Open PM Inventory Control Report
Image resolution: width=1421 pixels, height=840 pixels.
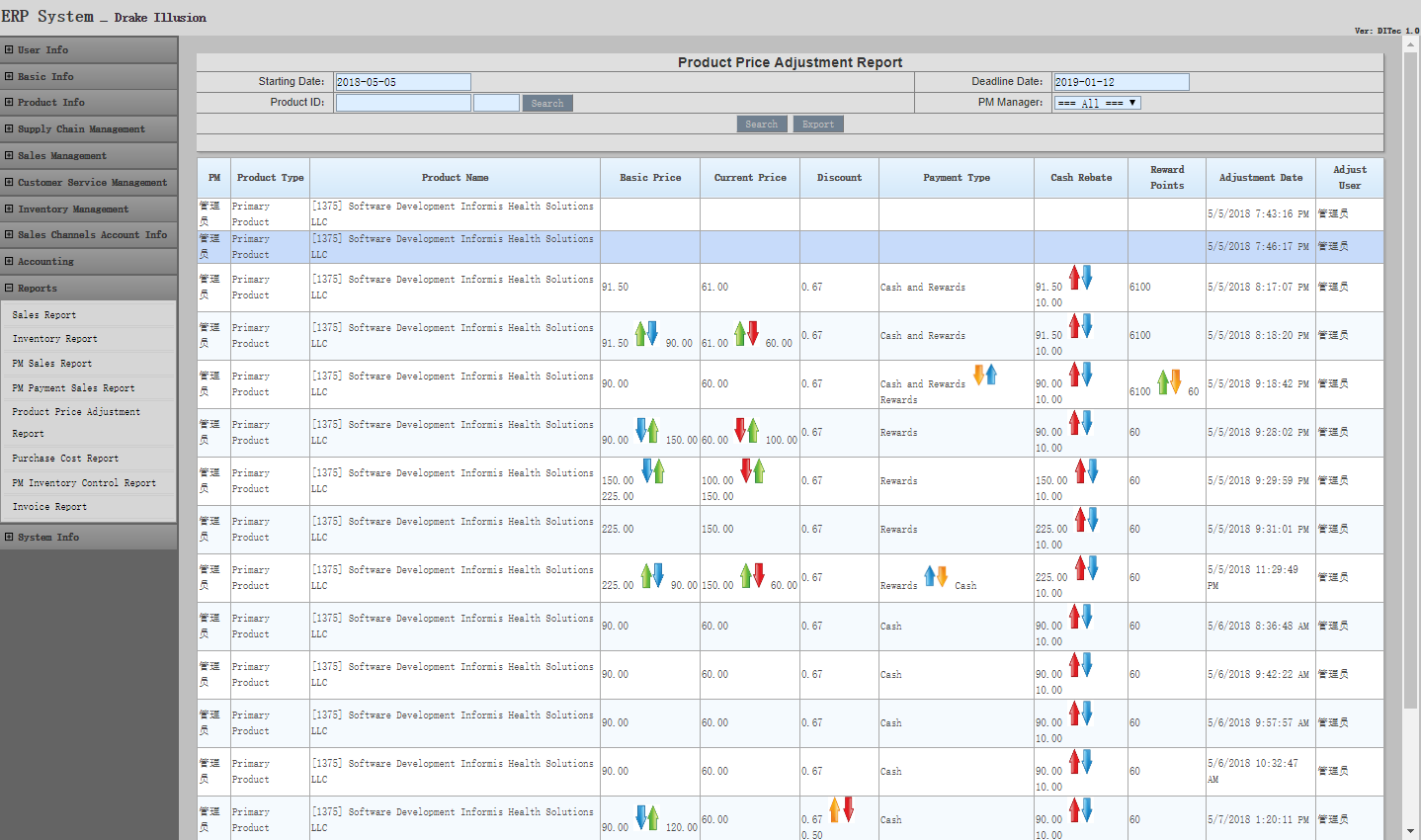[84, 482]
